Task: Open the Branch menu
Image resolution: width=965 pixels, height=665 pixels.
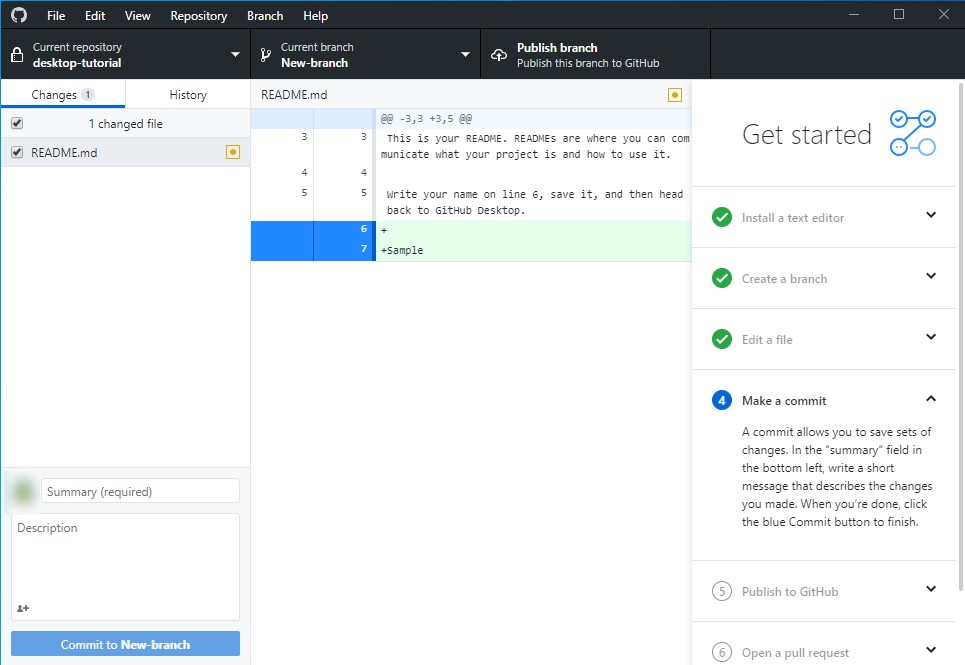Action: (x=264, y=15)
